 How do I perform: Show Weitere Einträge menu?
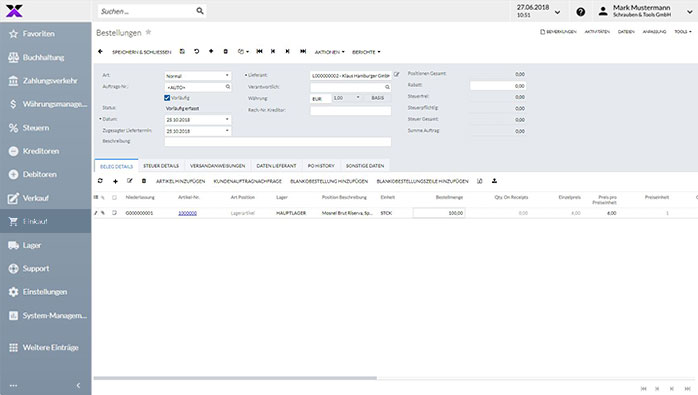pos(45,347)
